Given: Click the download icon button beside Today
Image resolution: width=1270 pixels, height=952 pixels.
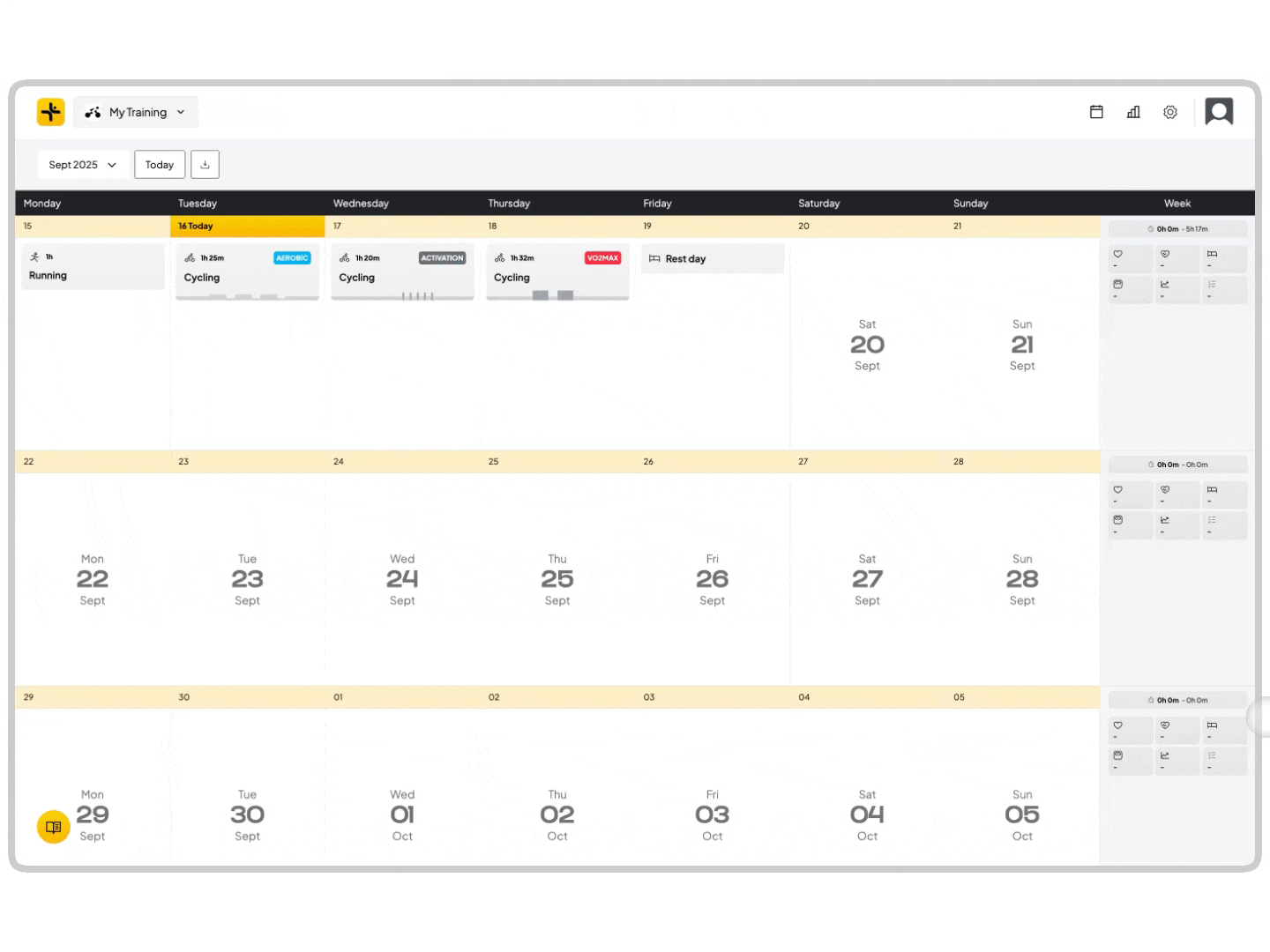Looking at the screenshot, I should [x=205, y=165].
